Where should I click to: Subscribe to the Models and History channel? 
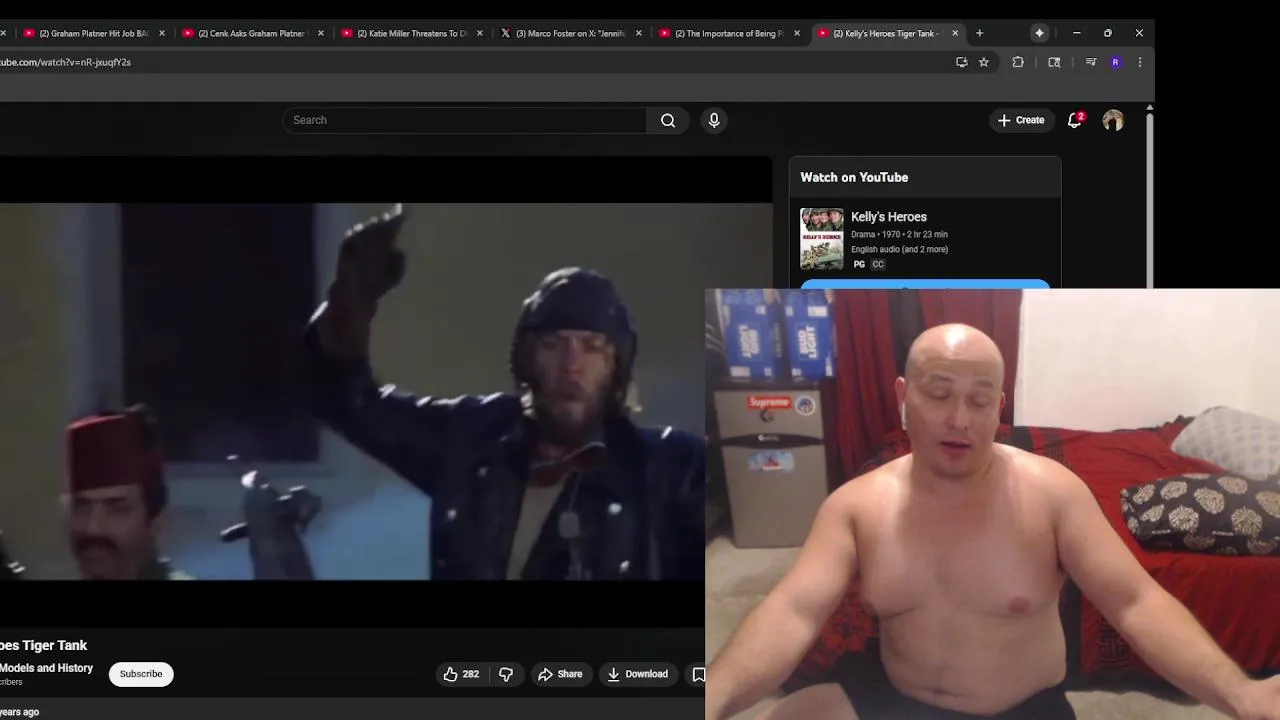[141, 674]
